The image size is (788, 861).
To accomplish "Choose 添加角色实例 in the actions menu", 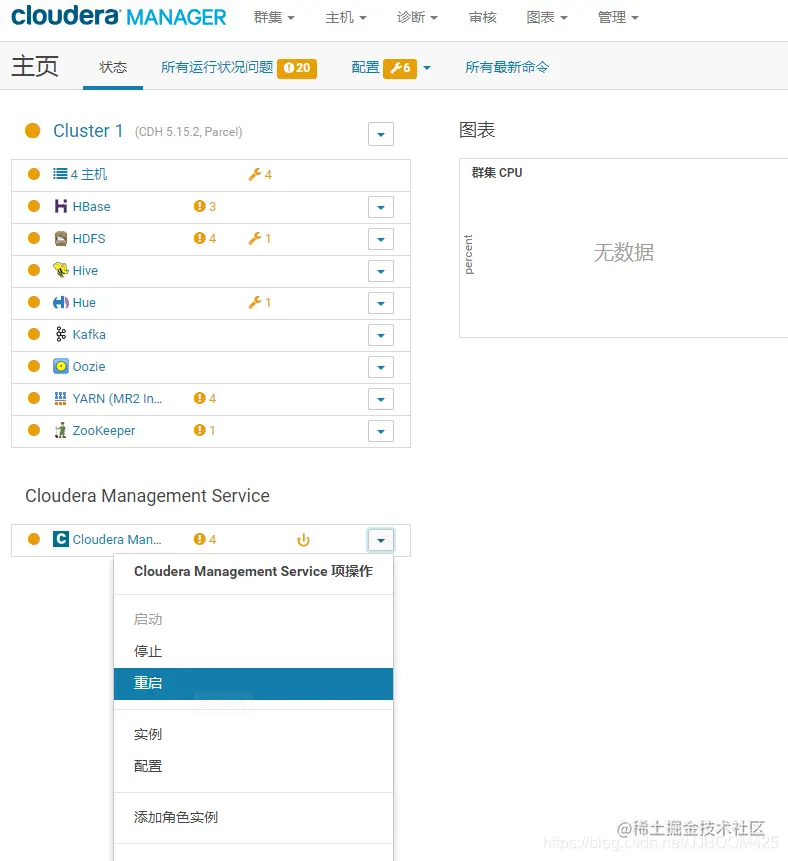I will point(253,817).
